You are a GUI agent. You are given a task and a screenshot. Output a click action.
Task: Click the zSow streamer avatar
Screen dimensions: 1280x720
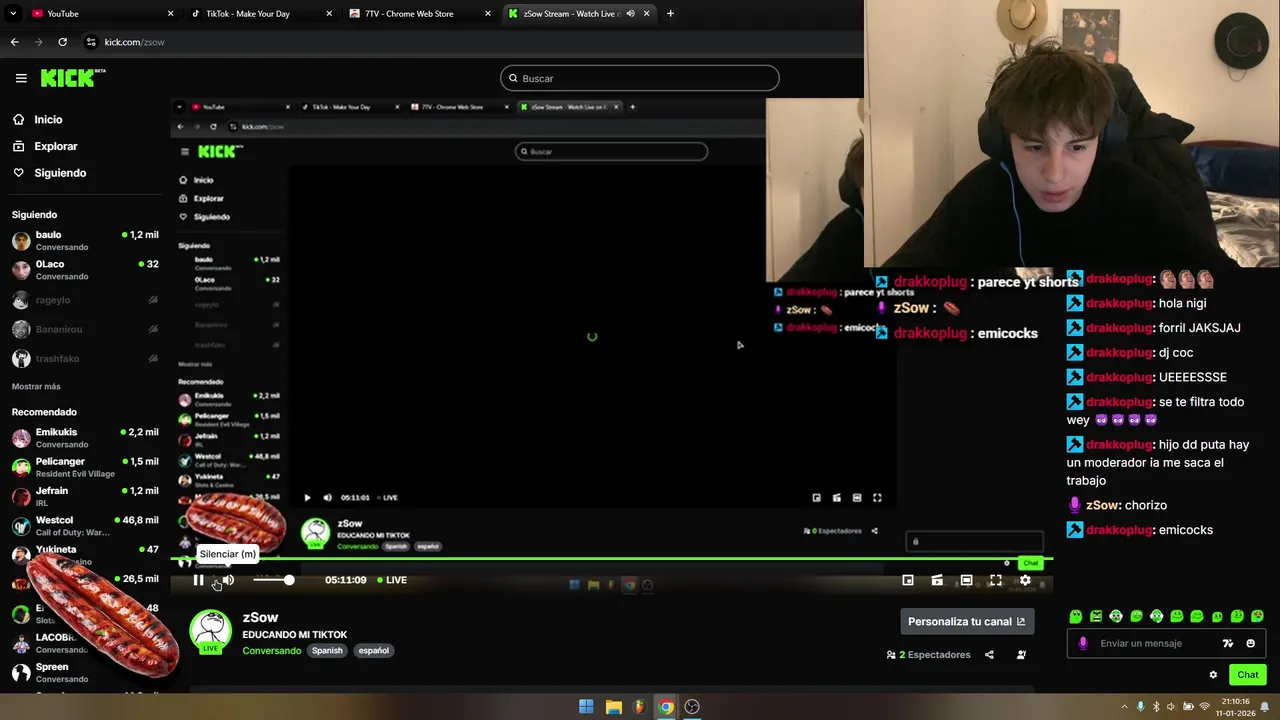(x=210, y=632)
